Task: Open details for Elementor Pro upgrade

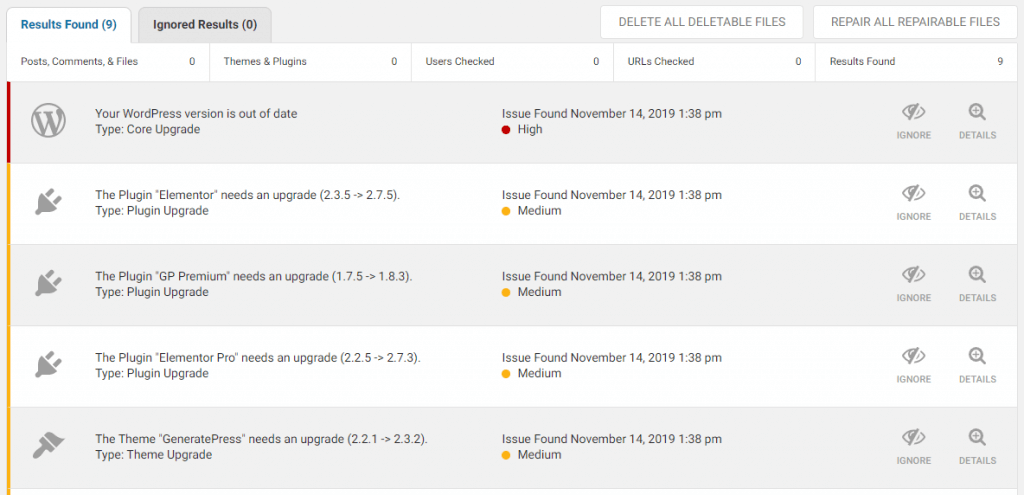Action: 977,366
